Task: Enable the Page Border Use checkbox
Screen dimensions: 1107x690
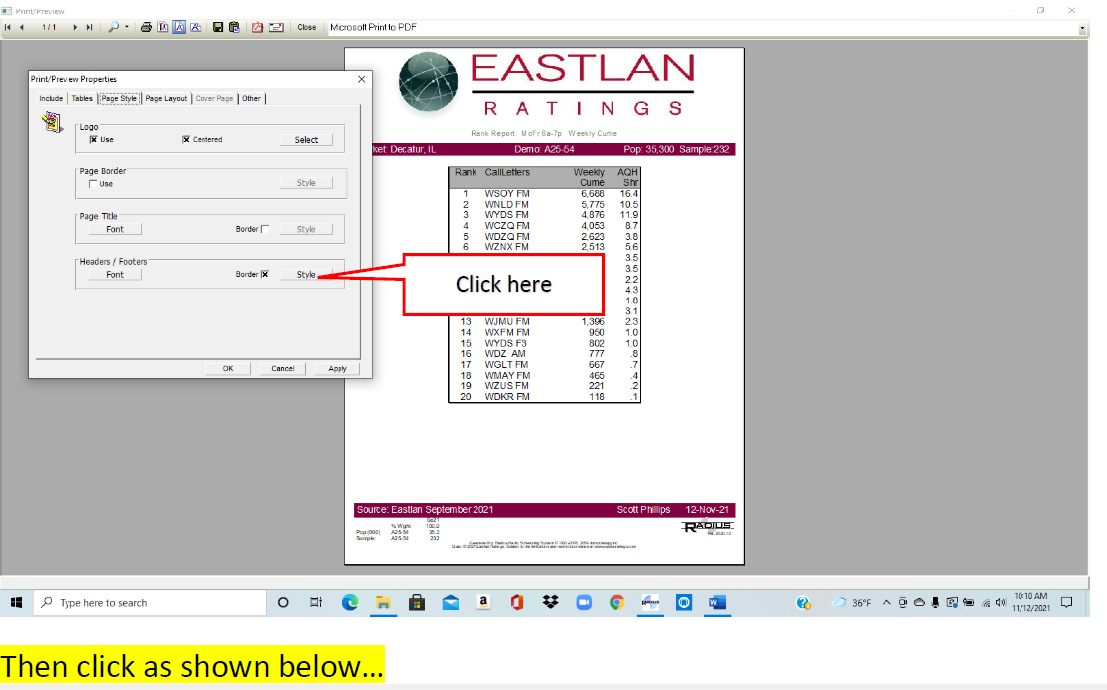Action: tap(93, 184)
